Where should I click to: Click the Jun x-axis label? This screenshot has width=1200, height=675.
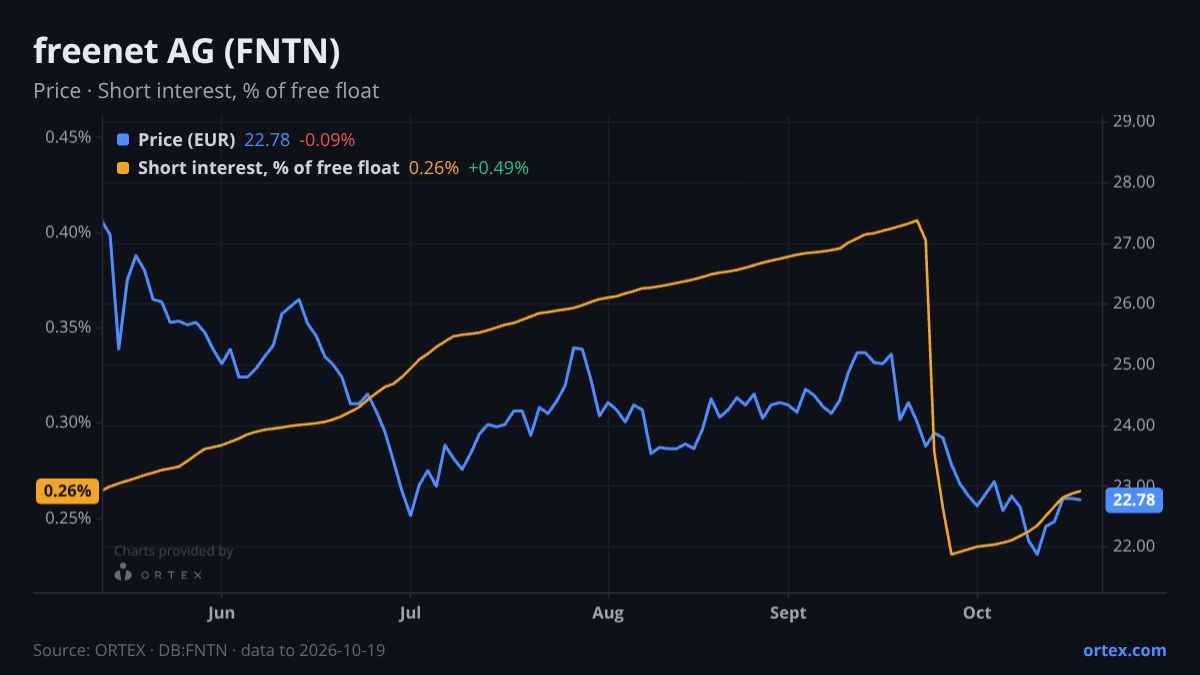221,613
